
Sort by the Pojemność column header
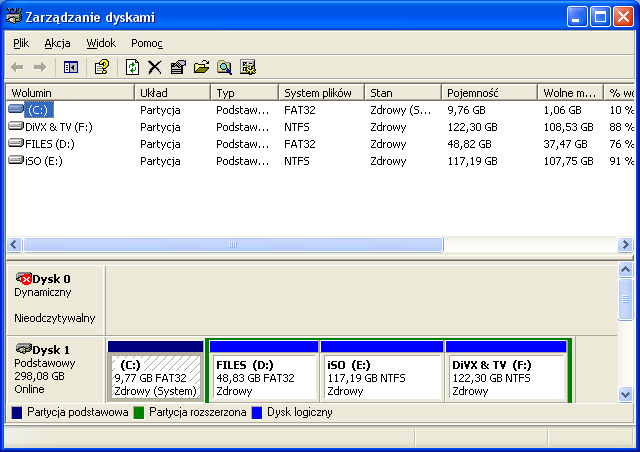click(x=489, y=93)
